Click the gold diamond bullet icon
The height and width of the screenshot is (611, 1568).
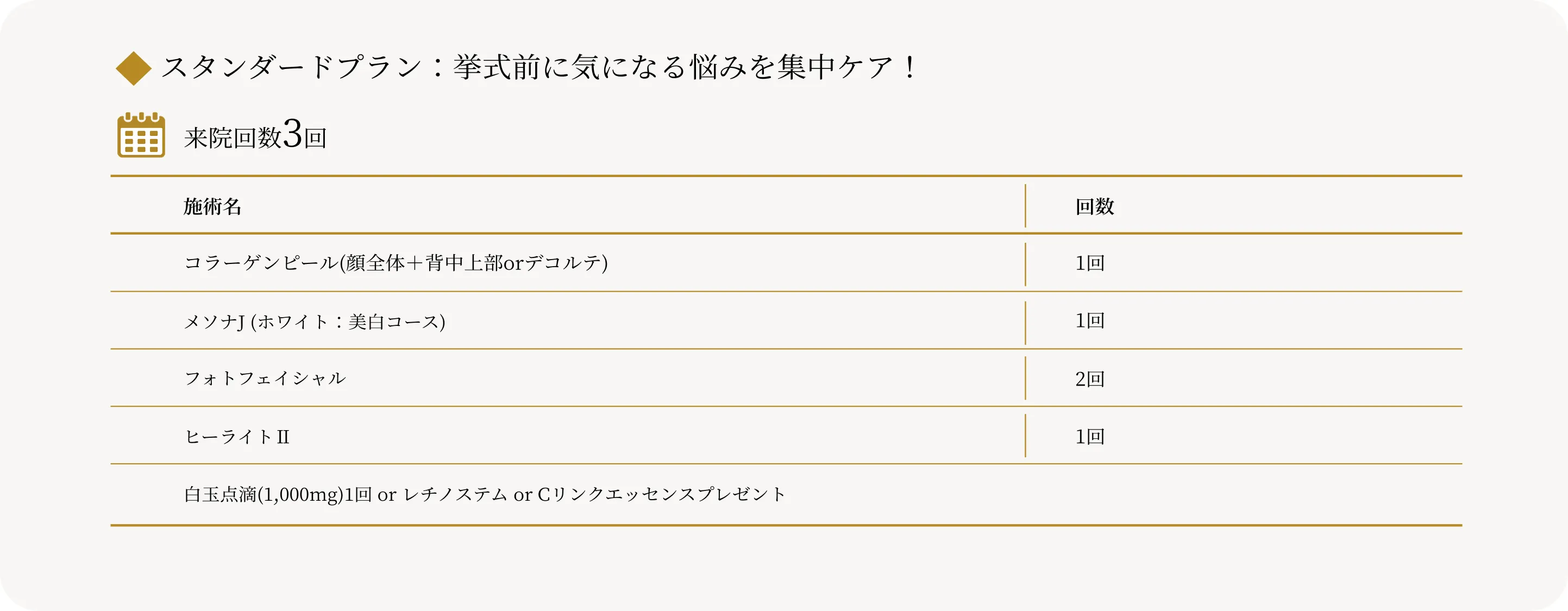click(133, 68)
